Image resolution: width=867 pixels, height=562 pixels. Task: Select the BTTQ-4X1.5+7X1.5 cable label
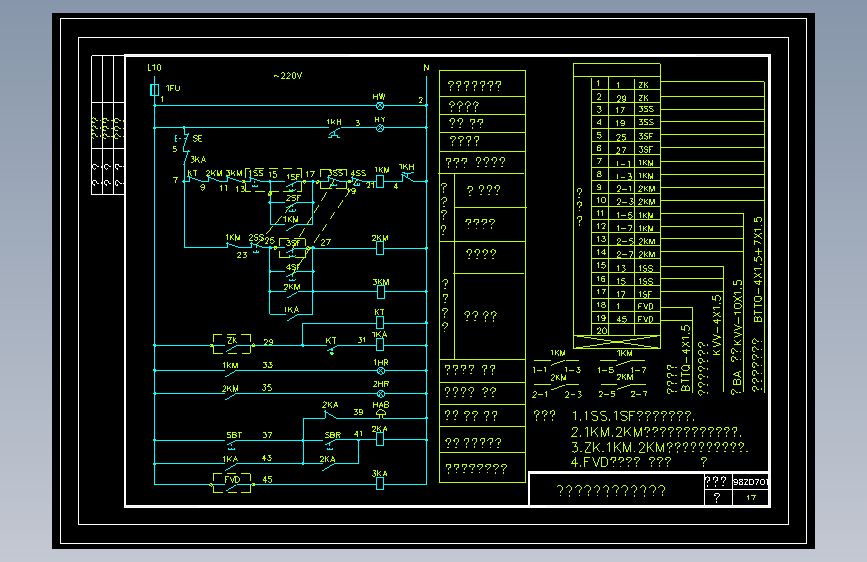pyautogui.click(x=758, y=270)
